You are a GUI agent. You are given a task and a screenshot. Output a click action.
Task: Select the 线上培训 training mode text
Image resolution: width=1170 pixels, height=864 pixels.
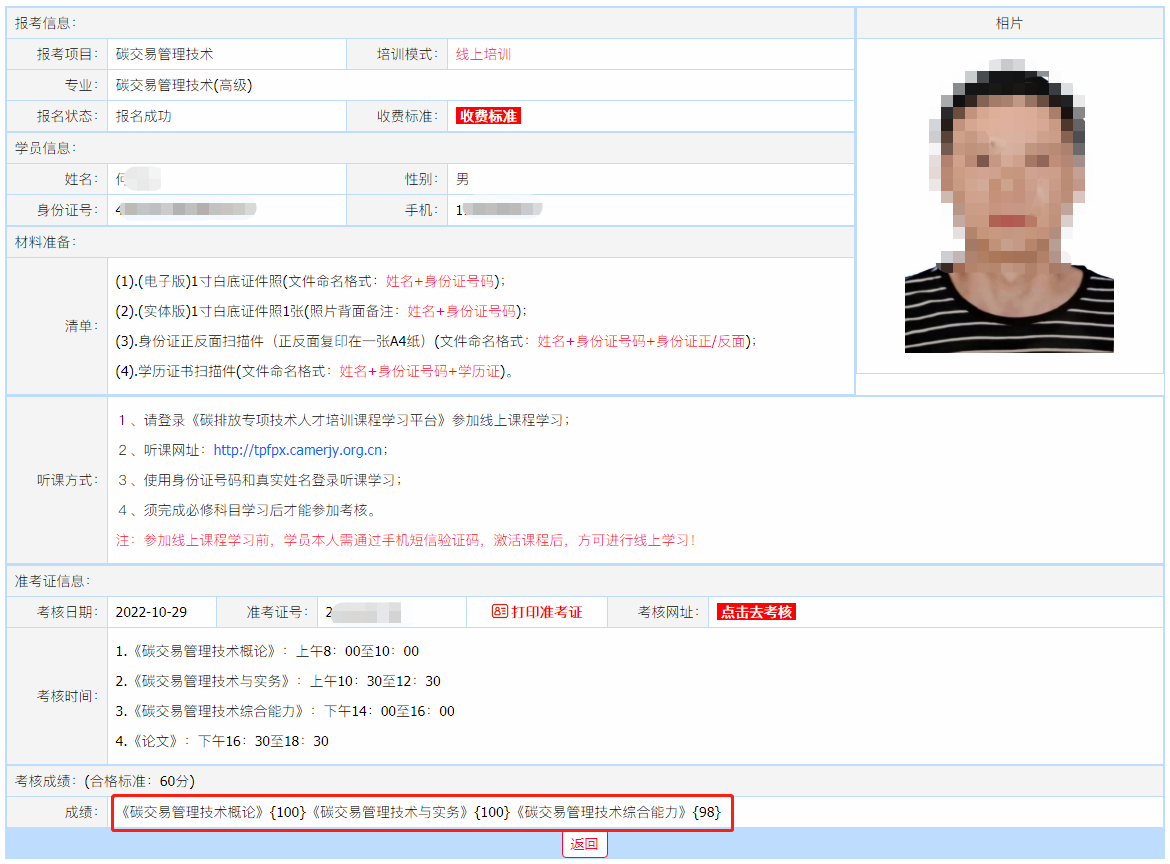pos(483,54)
